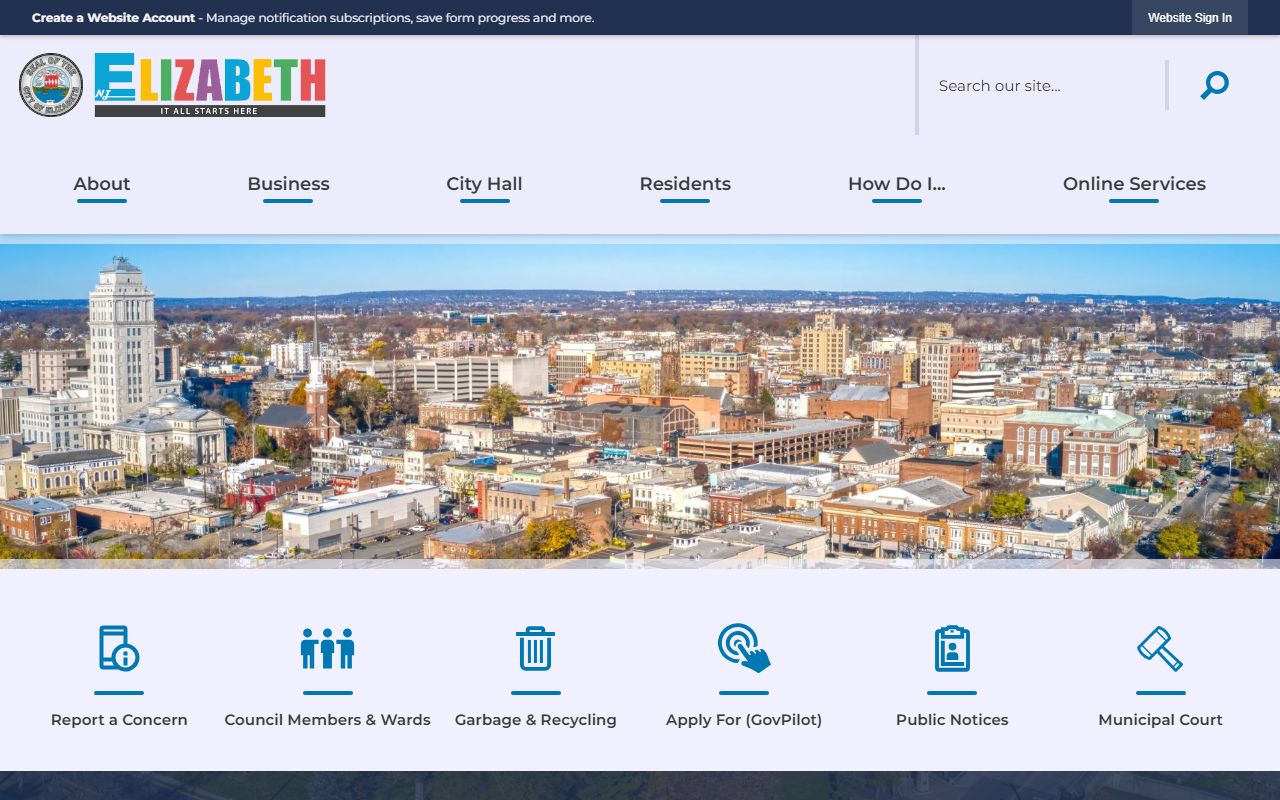Select the Garbage & Recycling trash can icon
This screenshot has height=800, width=1280.
536,648
